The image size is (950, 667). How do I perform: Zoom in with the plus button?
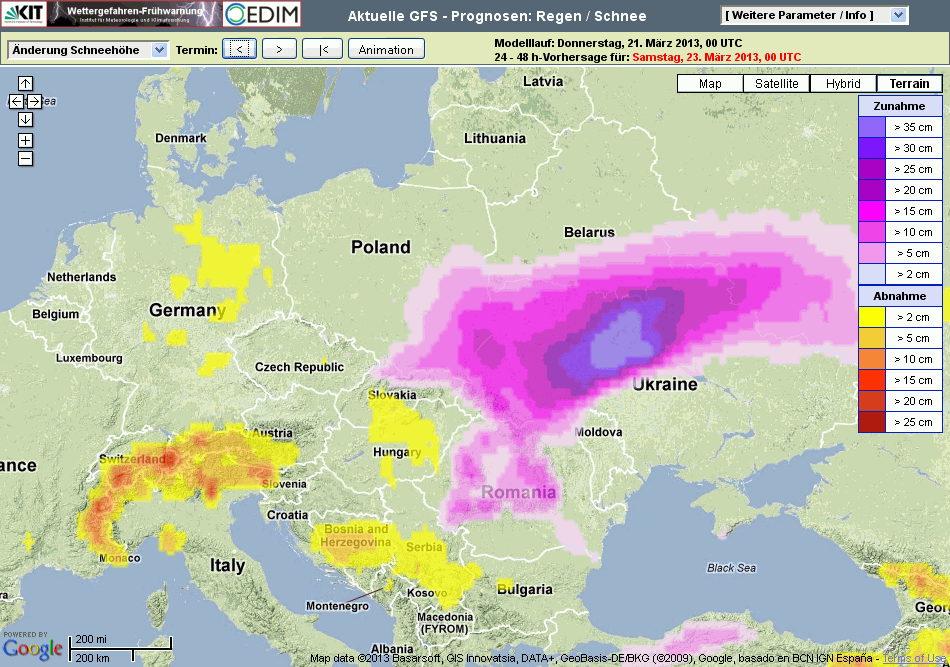point(26,141)
